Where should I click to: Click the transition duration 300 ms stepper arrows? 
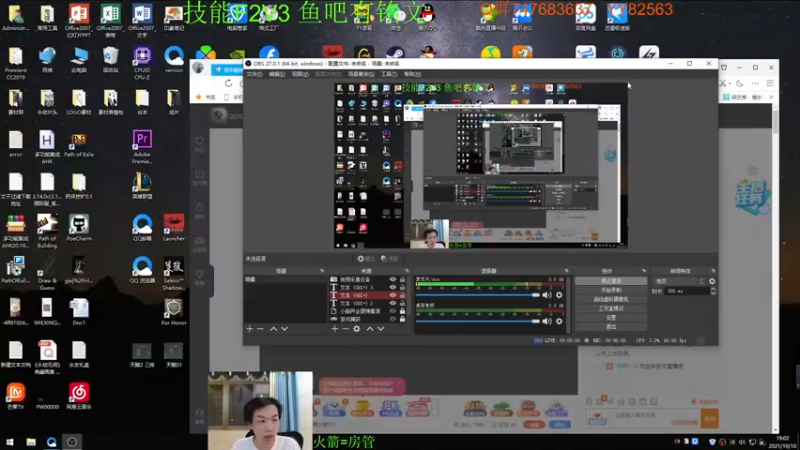(x=713, y=291)
